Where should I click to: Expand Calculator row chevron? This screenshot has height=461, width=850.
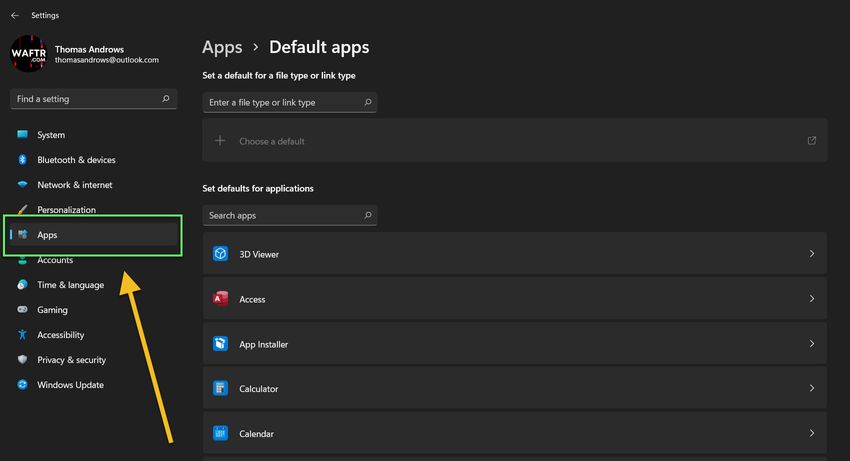pos(812,388)
